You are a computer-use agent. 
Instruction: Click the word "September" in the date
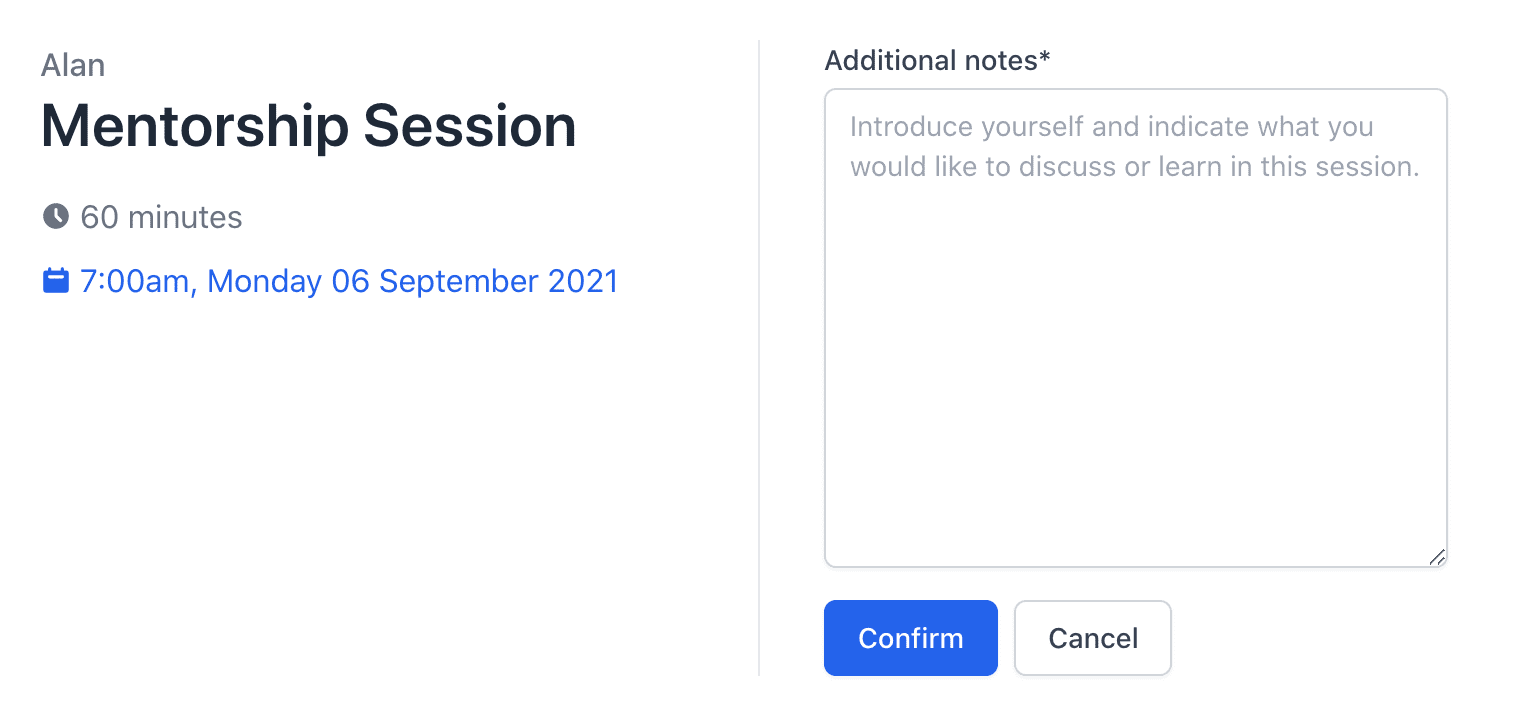click(x=459, y=281)
